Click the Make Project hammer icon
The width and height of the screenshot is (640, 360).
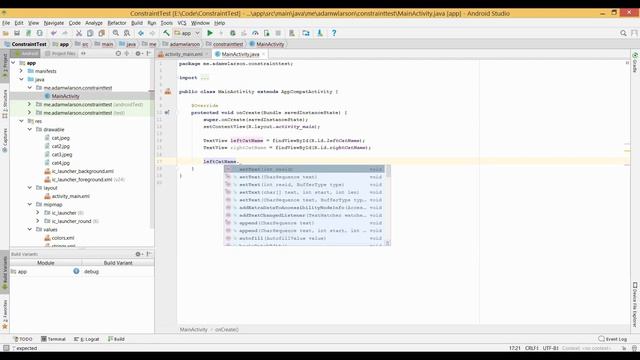click(x=166, y=33)
